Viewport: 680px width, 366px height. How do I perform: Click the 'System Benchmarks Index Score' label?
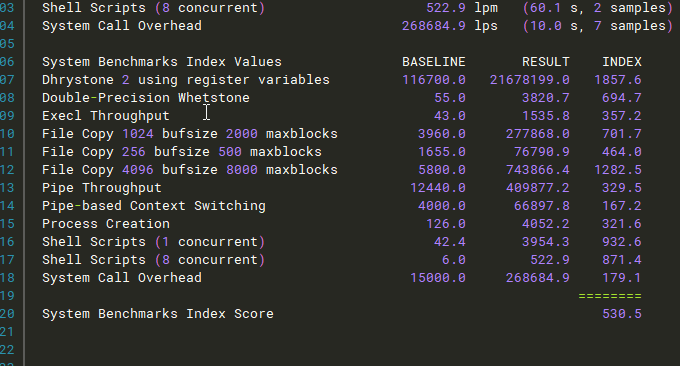coord(158,314)
